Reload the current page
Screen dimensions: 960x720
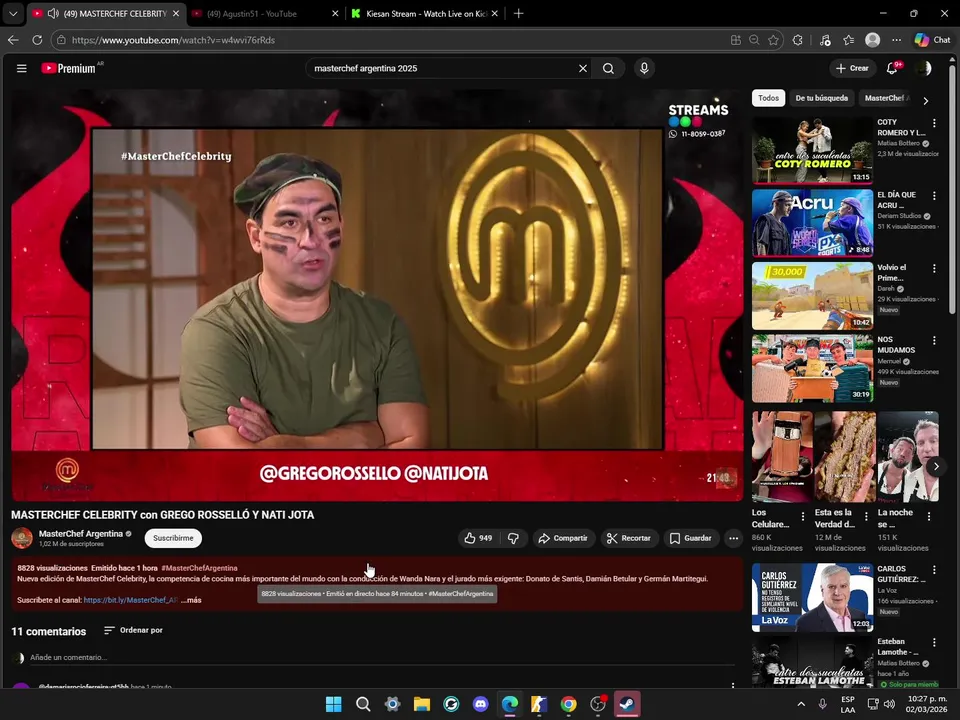pyautogui.click(x=37, y=40)
